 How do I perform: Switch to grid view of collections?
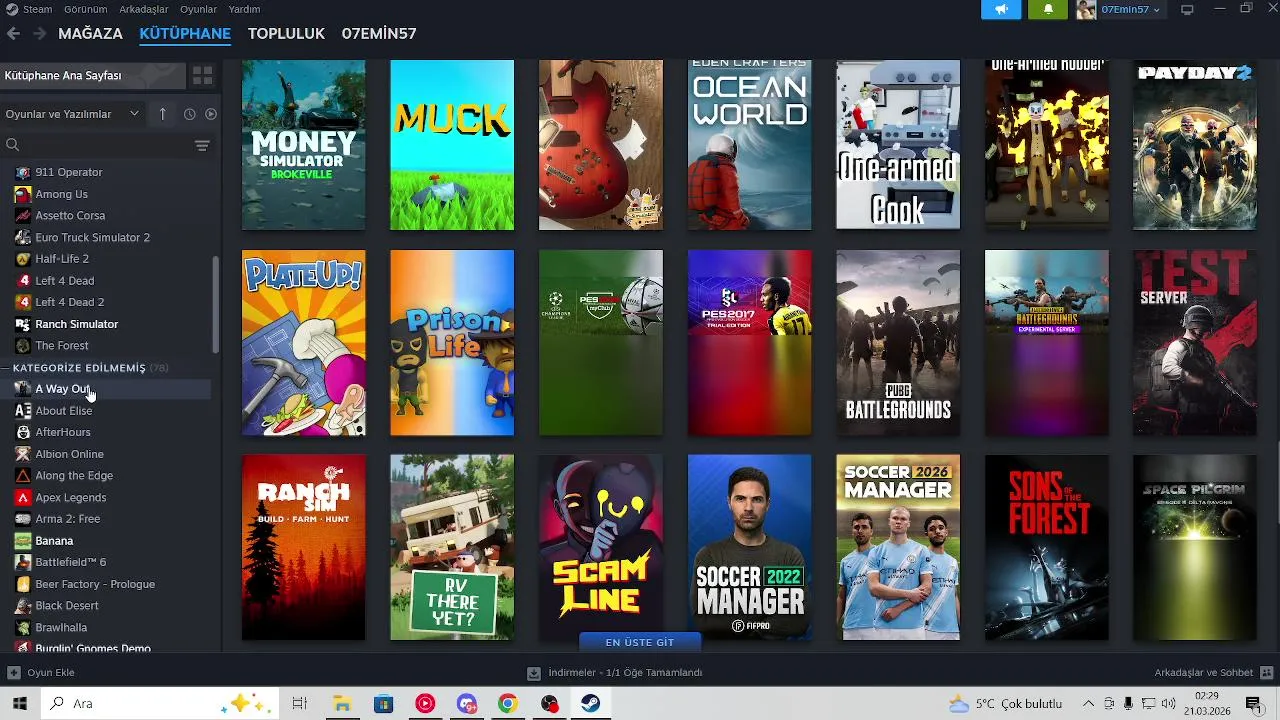click(x=203, y=76)
